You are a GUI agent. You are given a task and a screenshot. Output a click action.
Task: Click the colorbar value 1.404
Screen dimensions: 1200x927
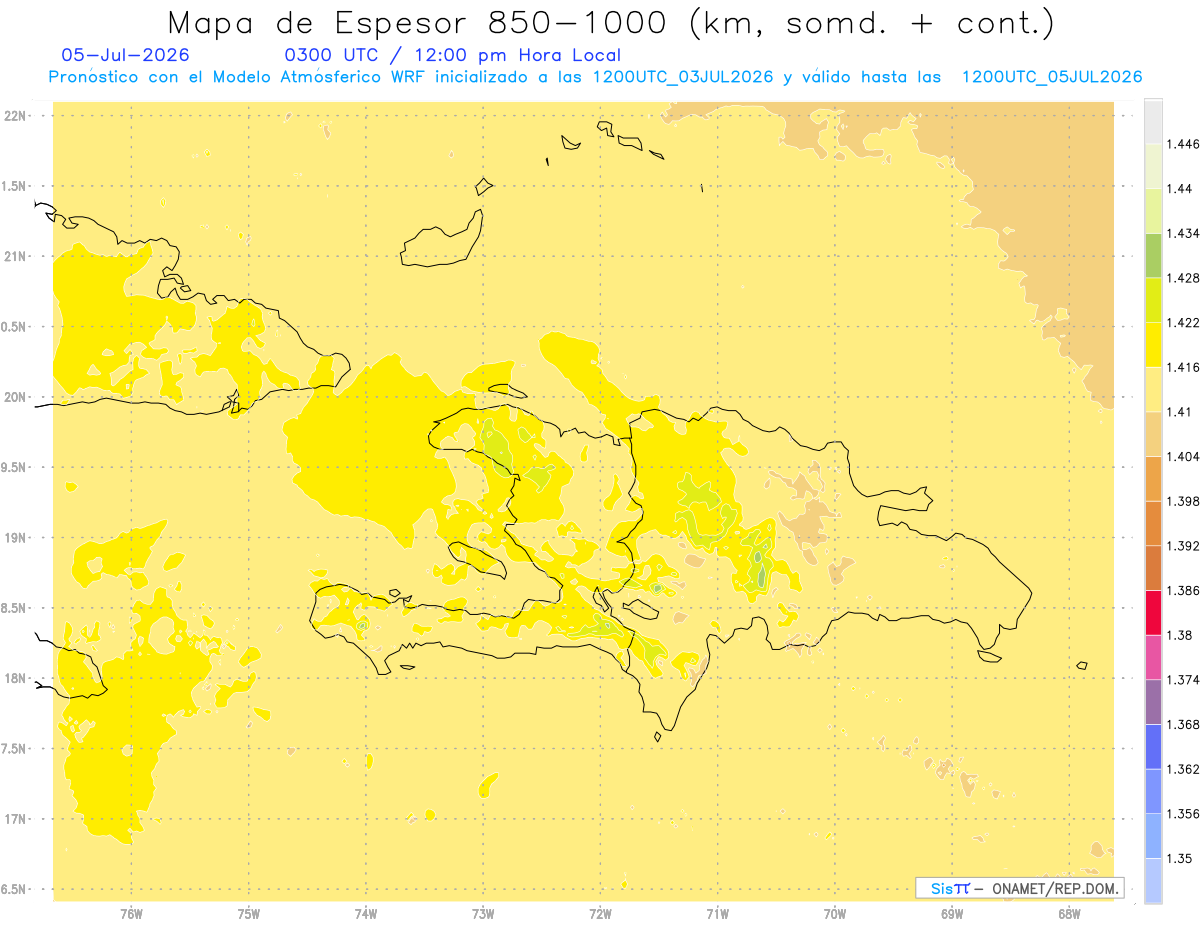point(1182,457)
